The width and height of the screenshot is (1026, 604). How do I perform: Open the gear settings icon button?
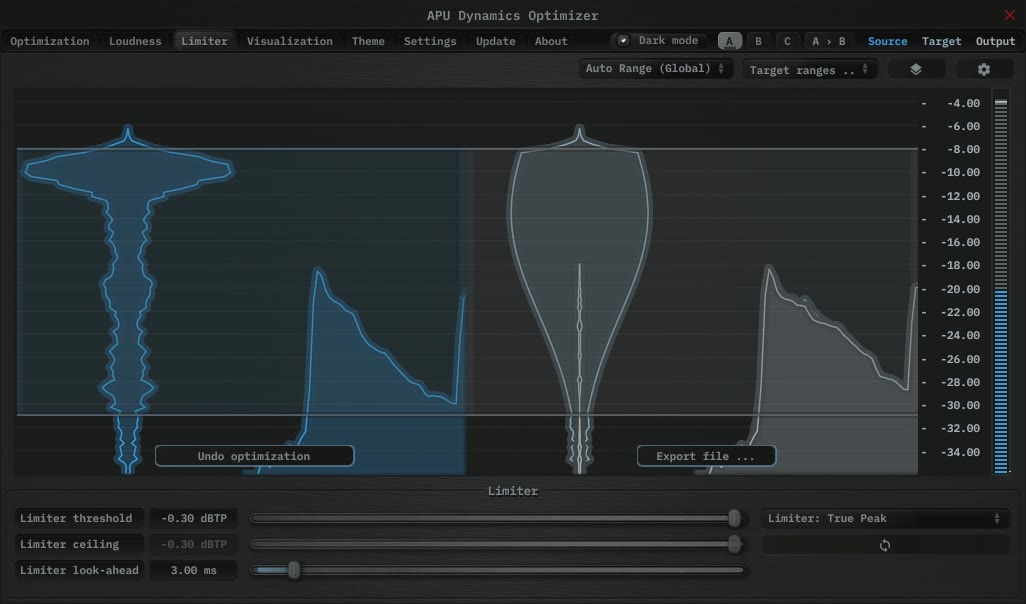983,69
